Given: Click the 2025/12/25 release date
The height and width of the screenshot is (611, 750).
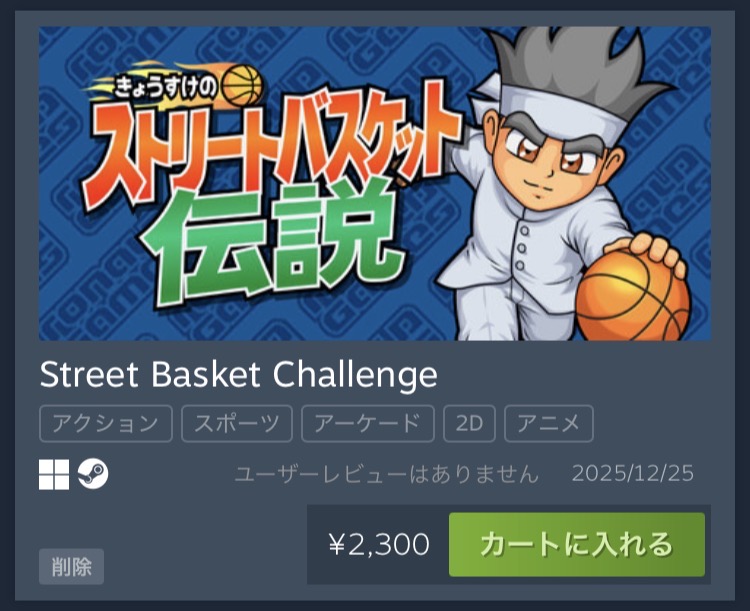Looking at the screenshot, I should pyautogui.click(x=632, y=474).
